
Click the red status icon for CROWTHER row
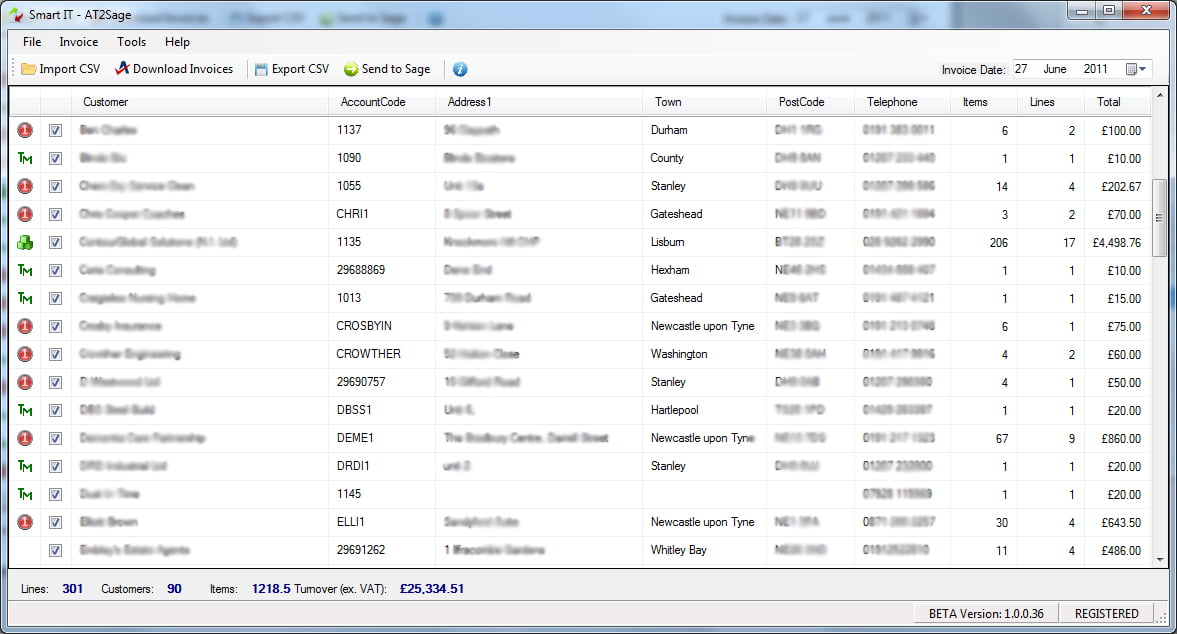(25, 354)
